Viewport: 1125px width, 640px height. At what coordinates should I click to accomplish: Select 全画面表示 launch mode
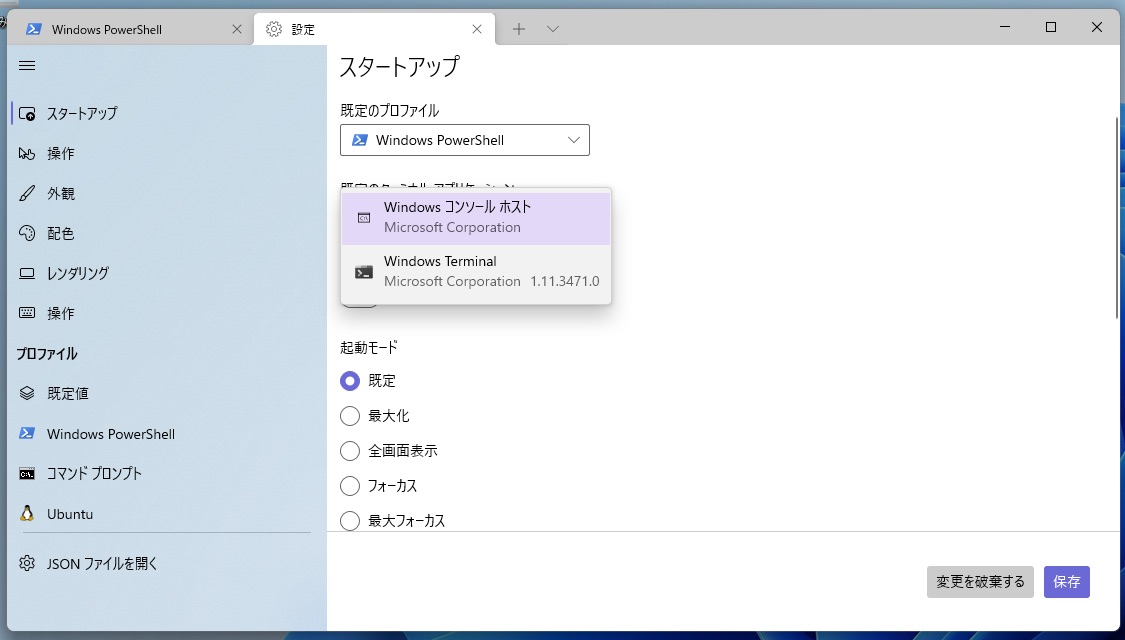[x=389, y=451]
